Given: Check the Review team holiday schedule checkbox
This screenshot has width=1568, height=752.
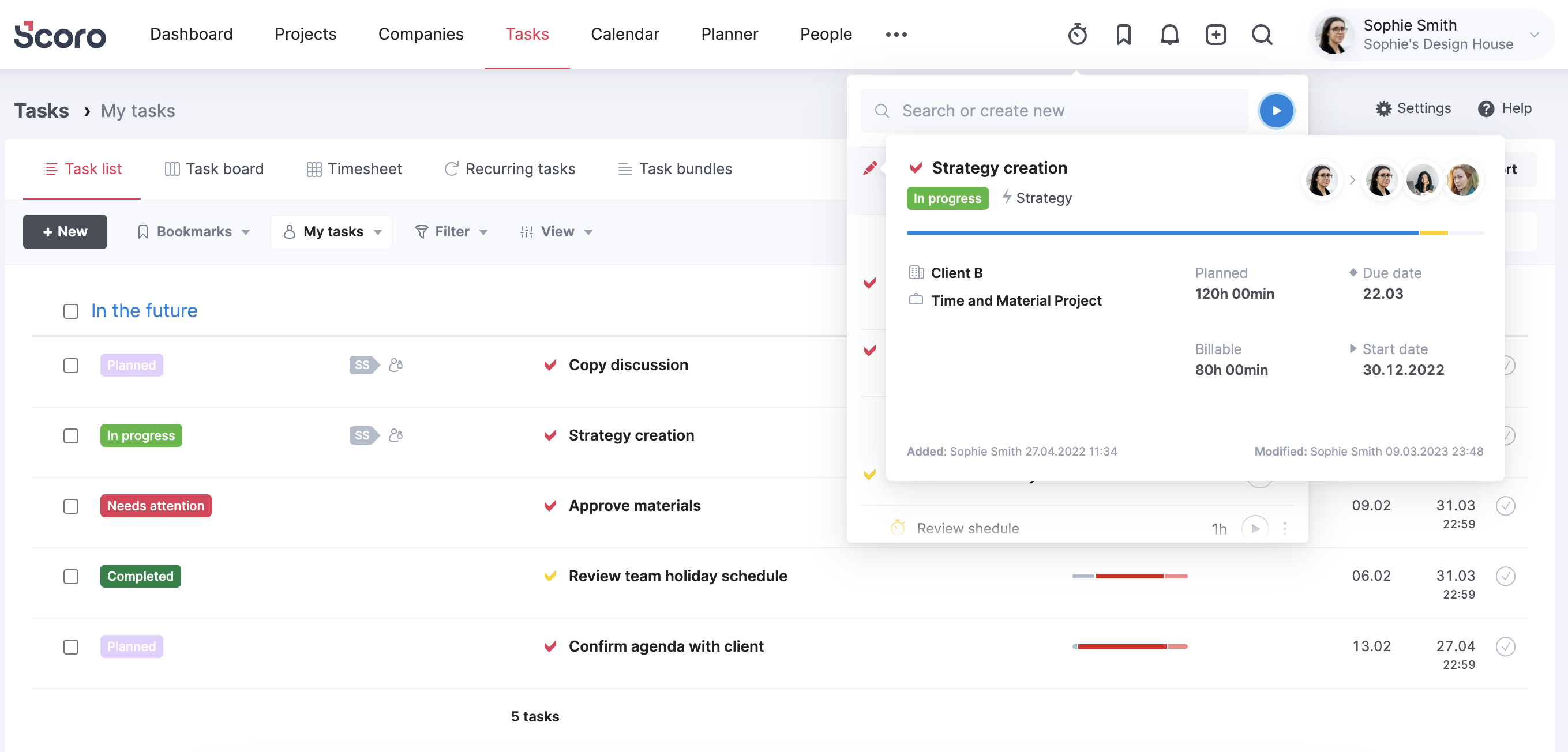Looking at the screenshot, I should click(x=70, y=577).
